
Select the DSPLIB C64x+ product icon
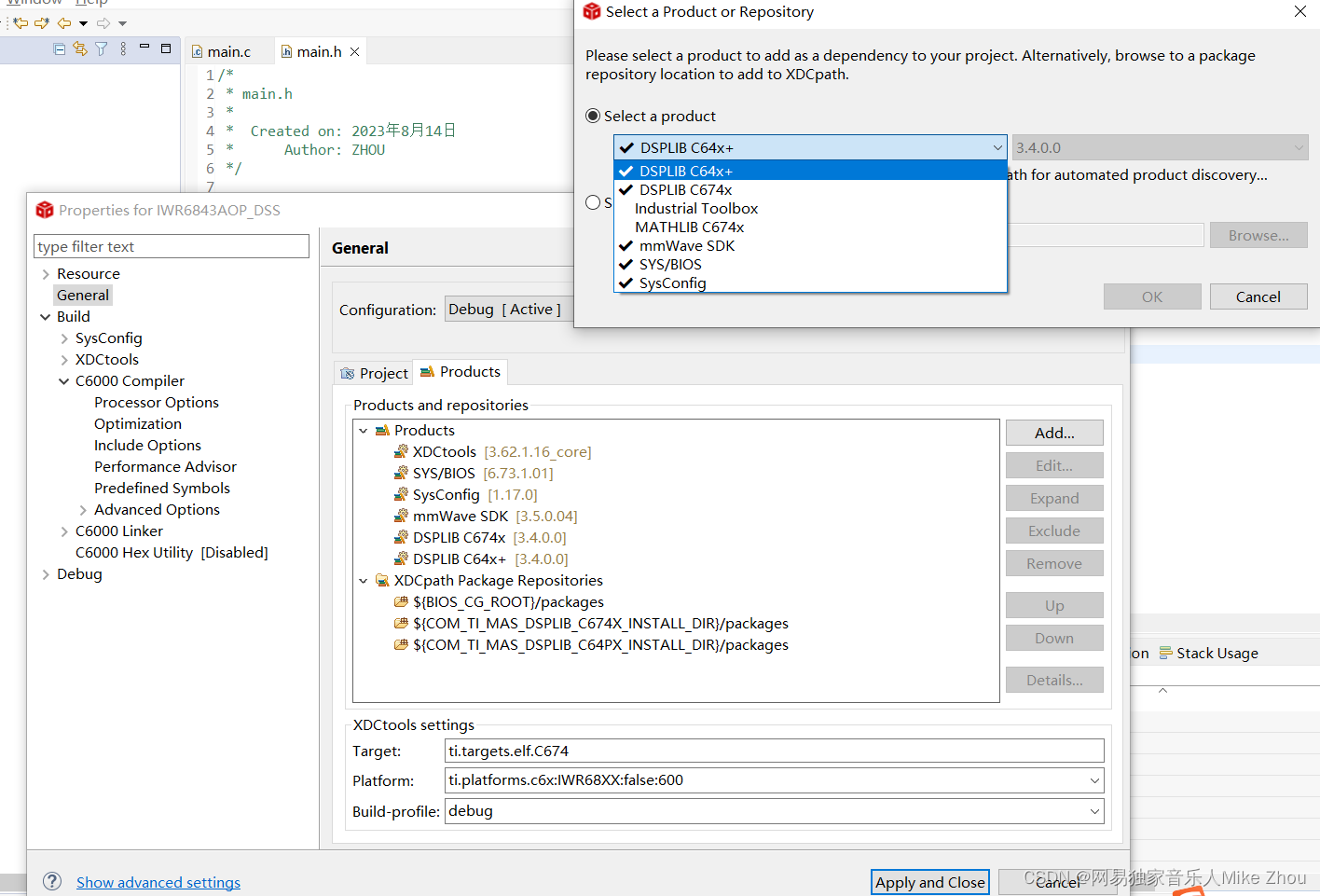click(x=401, y=559)
